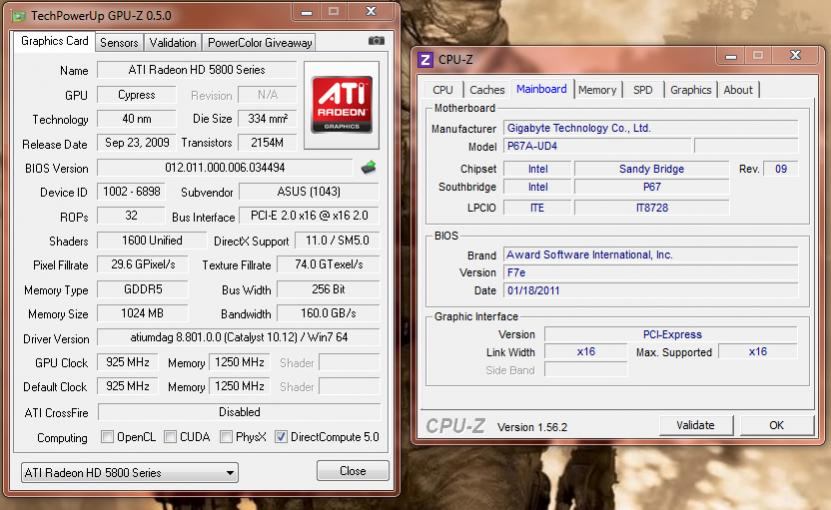This screenshot has width=831, height=510.
Task: Open the Graphics tab in CPU-Z
Action: coord(691,90)
